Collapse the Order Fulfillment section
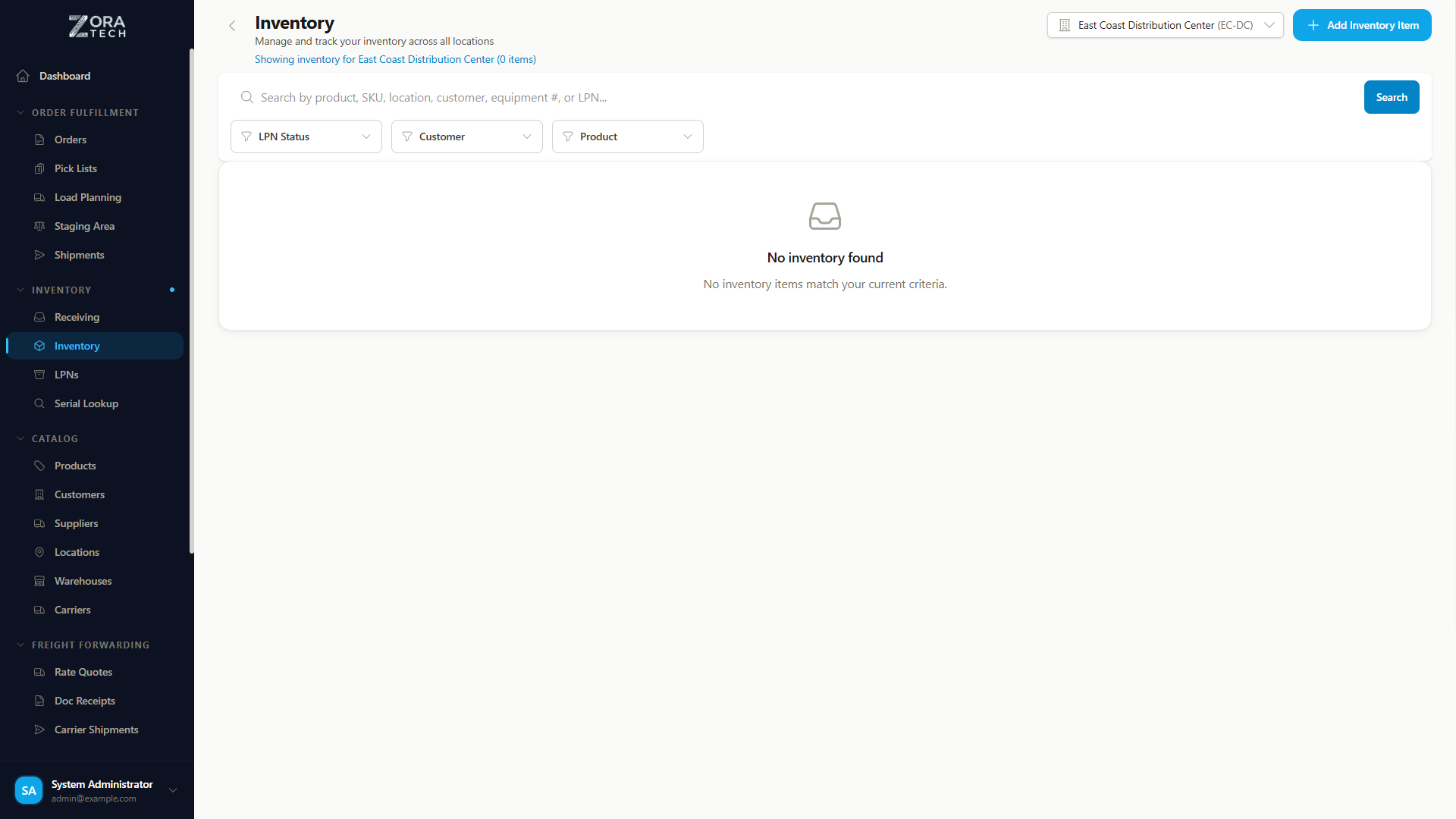 click(21, 112)
